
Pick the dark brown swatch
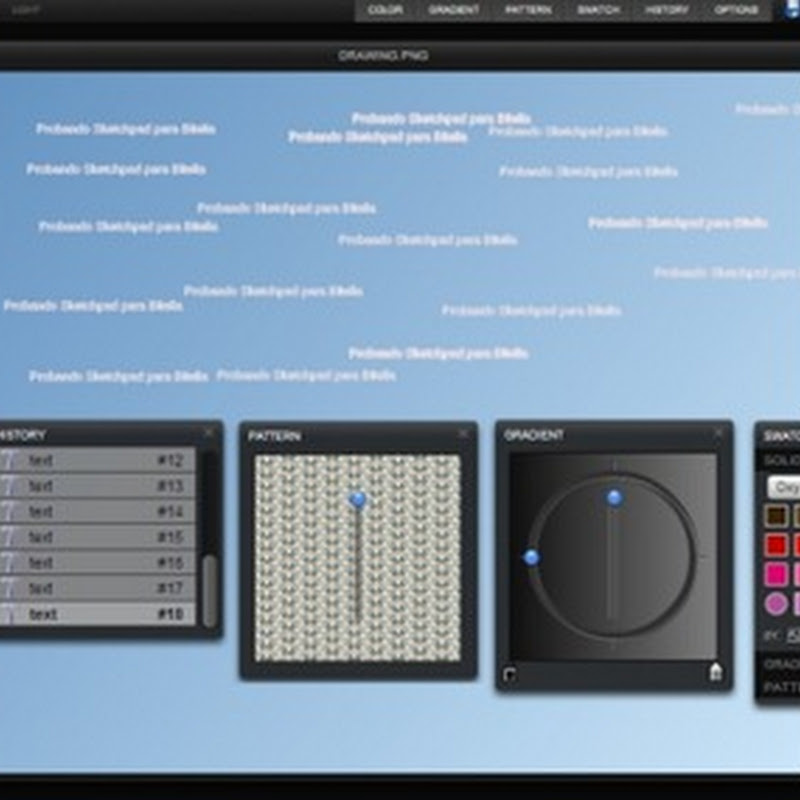(x=777, y=516)
